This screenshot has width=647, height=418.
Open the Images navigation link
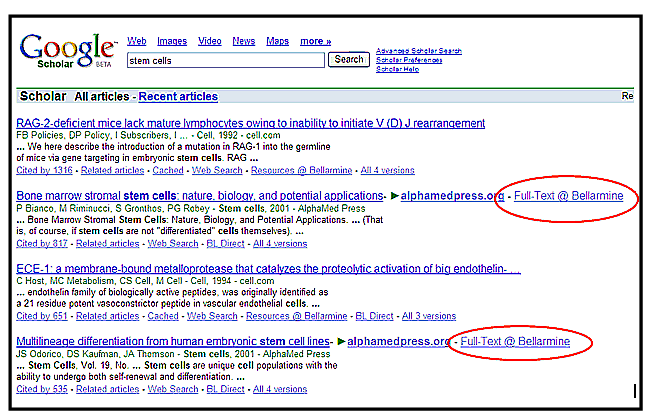[172, 41]
